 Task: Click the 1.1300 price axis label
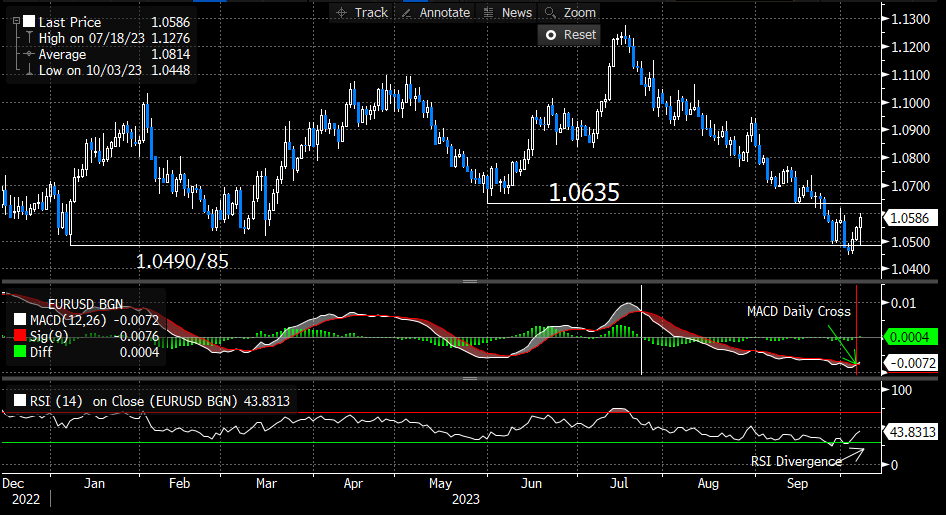[x=910, y=19]
